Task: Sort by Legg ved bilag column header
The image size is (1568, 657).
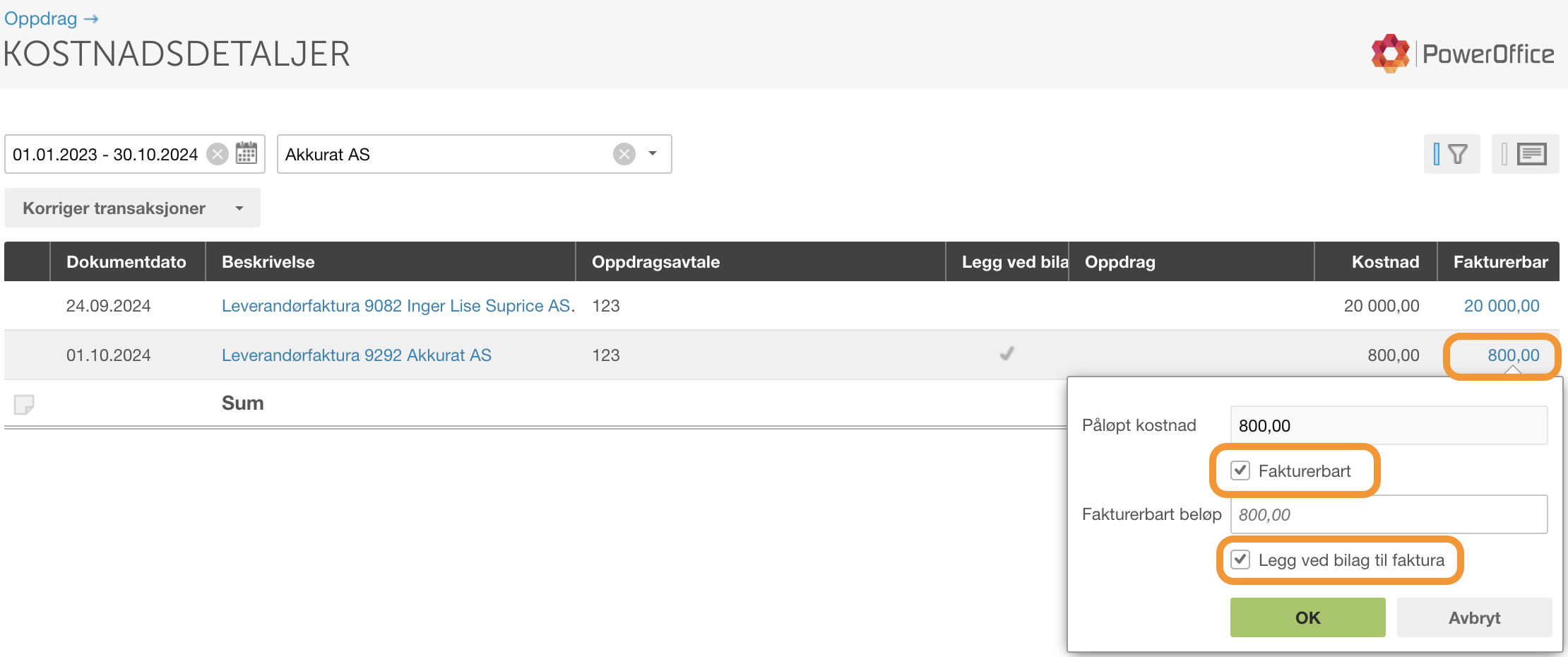Action: point(1007,261)
